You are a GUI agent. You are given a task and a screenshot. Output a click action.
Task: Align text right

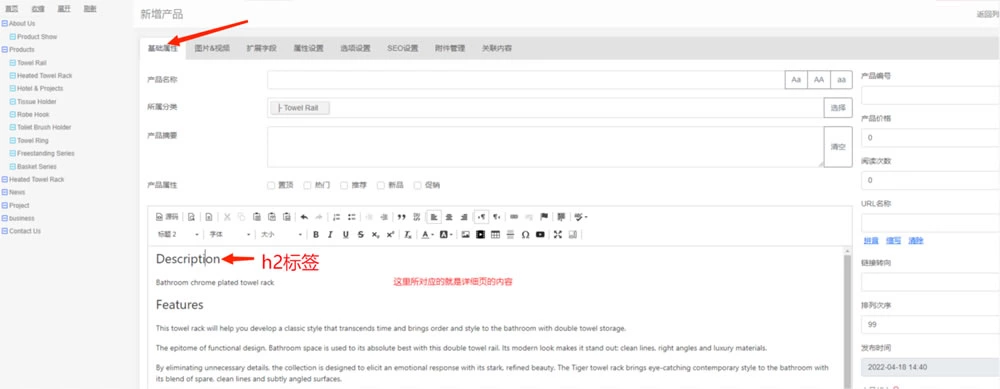pos(463,217)
